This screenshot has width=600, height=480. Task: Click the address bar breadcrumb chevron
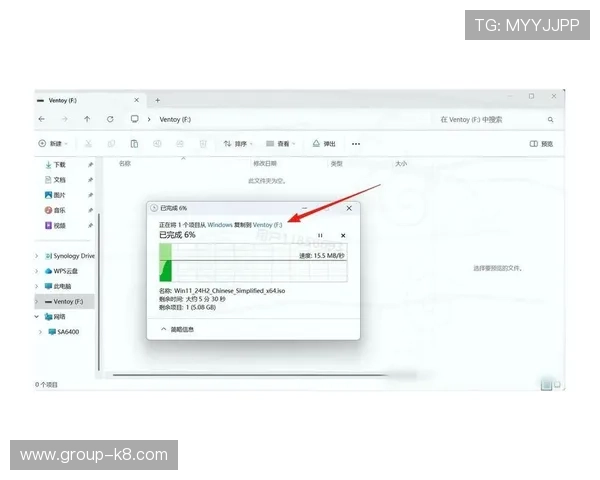point(149,119)
